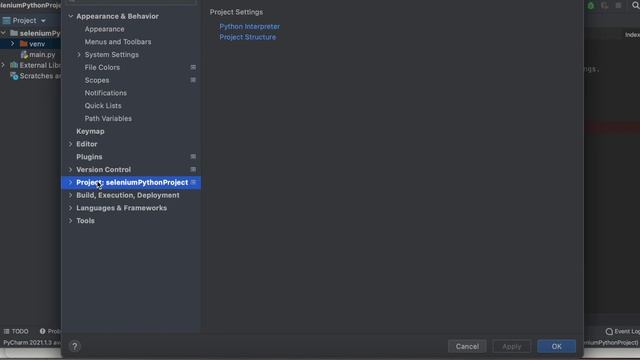This screenshot has height=360, width=640.
Task: Select Menus and Toolbars settings
Action: (x=118, y=42)
